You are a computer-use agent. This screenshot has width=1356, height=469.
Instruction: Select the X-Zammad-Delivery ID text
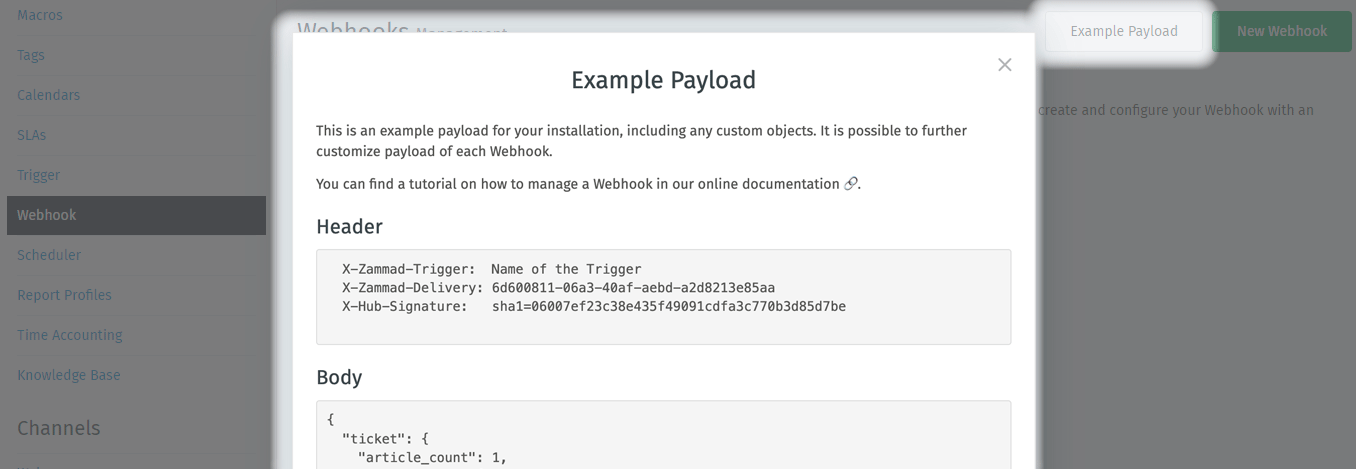[x=633, y=288]
